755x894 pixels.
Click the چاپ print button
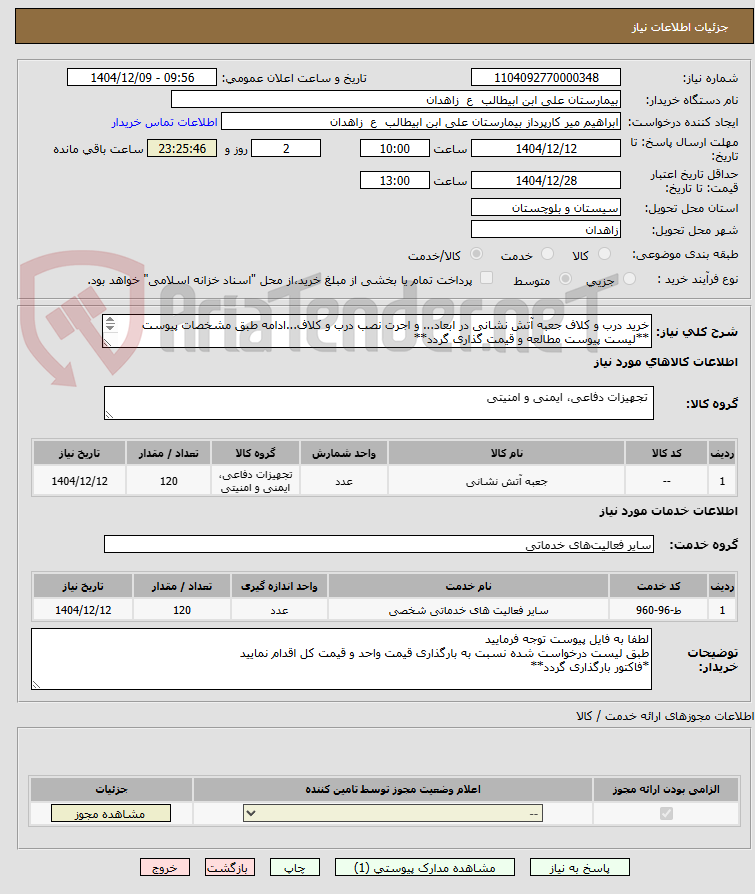coord(294,867)
